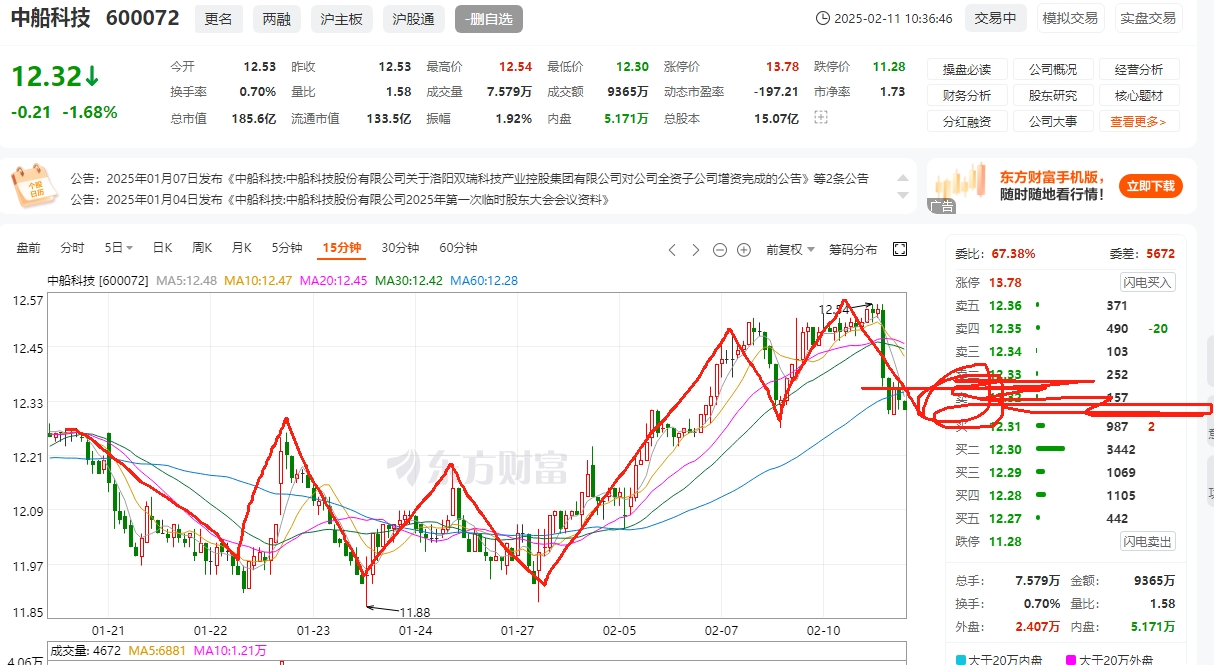The height and width of the screenshot is (665, 1214).
Task: Open 前复权 adjustment dropdown
Action: pos(790,249)
